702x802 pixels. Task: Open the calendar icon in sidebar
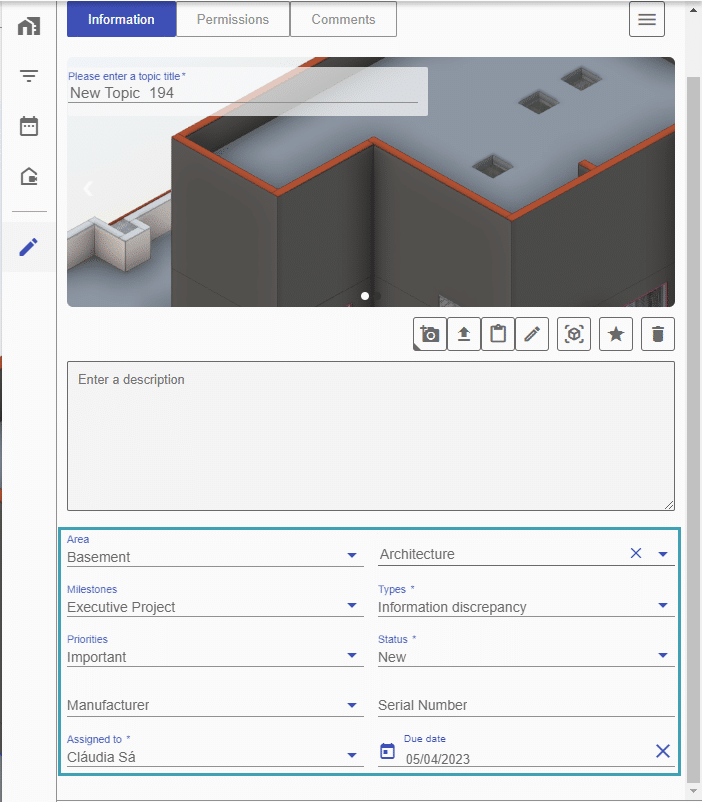pos(29,126)
